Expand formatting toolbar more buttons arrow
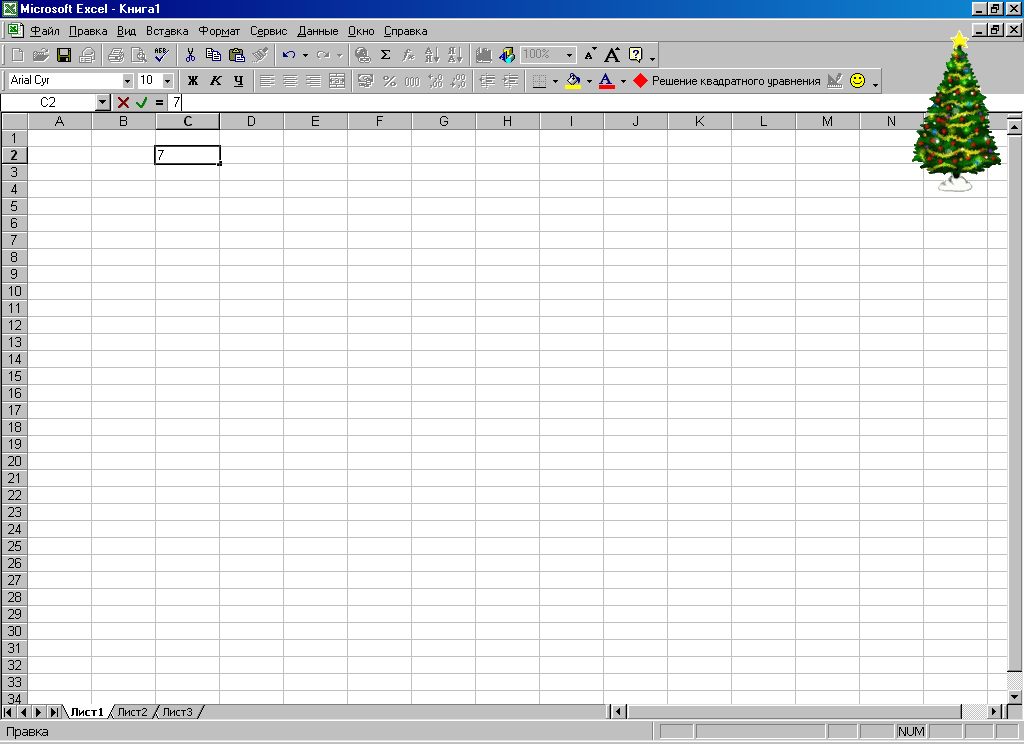Screen dimensions: 1024x744 [876, 84]
